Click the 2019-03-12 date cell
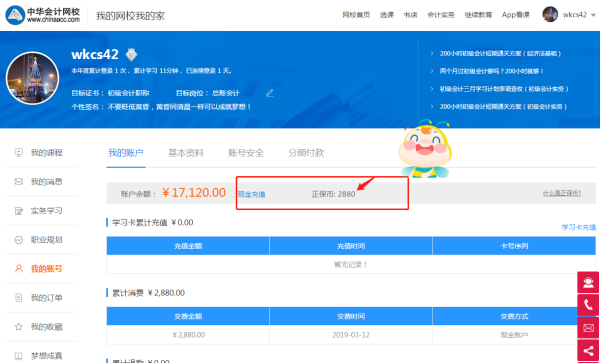 (x=351, y=335)
